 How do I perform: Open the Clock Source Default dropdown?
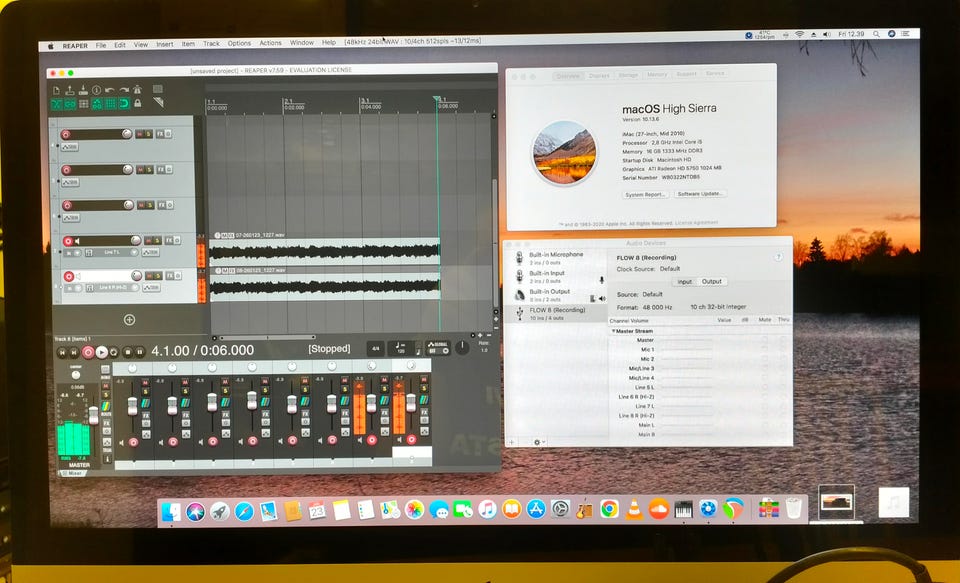click(x=670, y=269)
